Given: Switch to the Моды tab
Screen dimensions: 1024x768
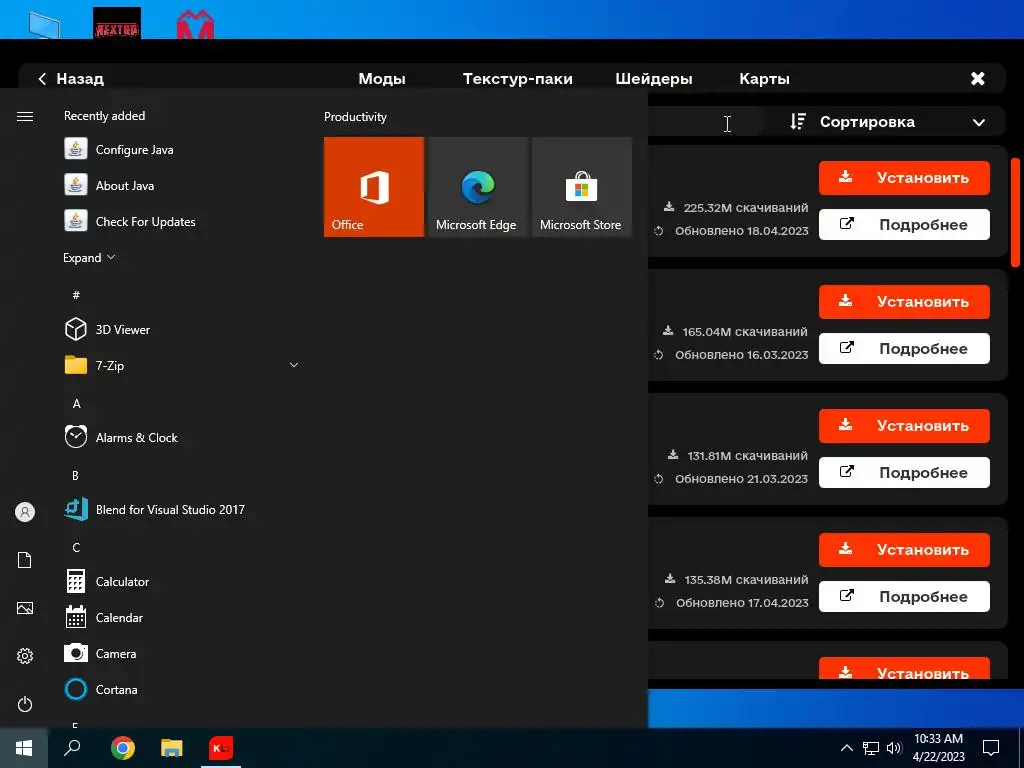Looking at the screenshot, I should [x=382, y=79].
